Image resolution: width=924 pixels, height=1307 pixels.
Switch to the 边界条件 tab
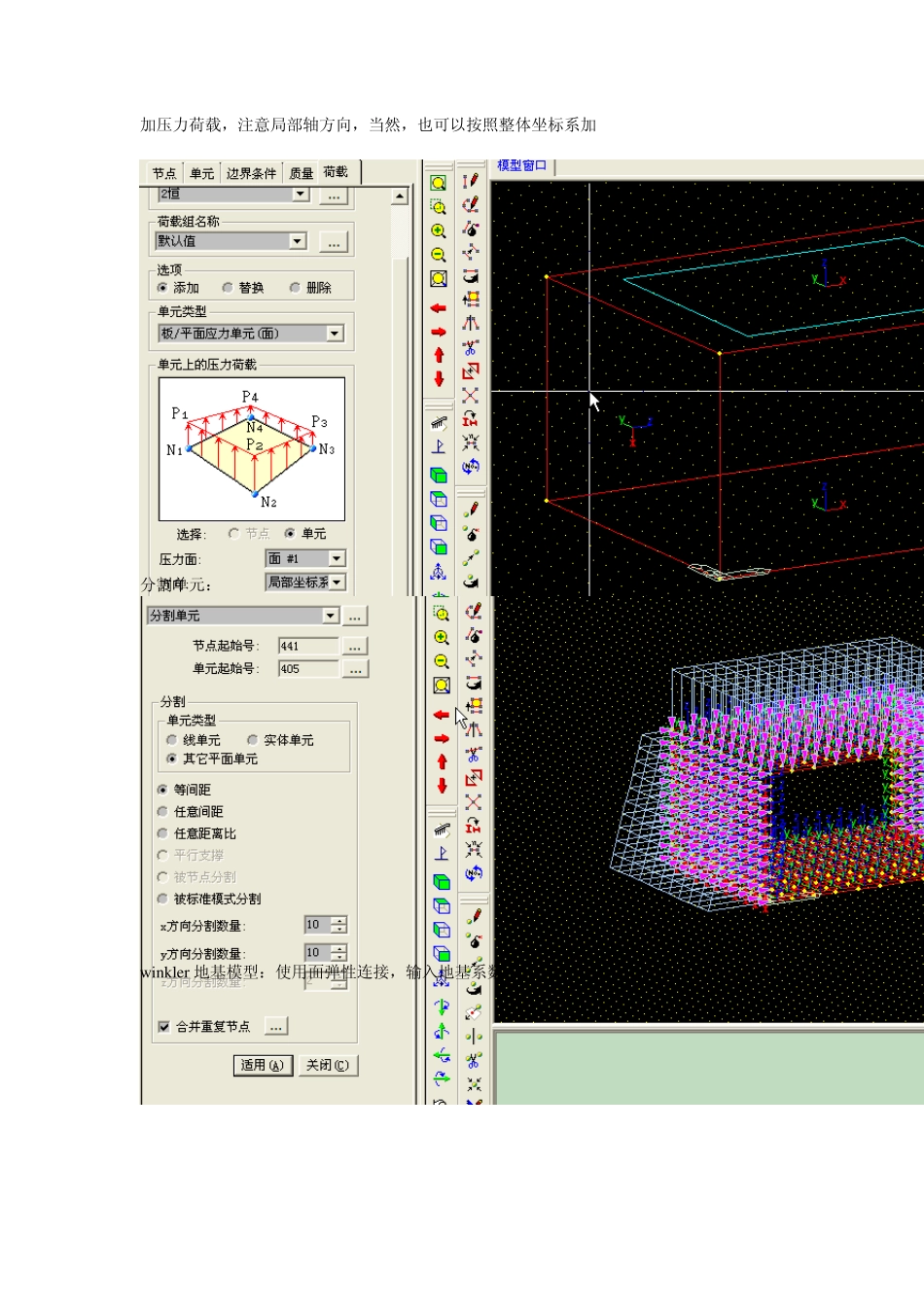click(x=251, y=173)
